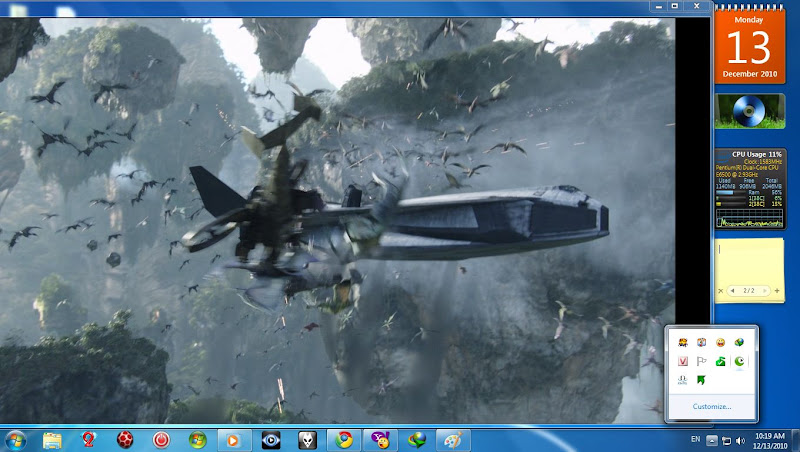Click the globe tray icon in popup
The width and height of the screenshot is (800, 452).
pos(739,342)
